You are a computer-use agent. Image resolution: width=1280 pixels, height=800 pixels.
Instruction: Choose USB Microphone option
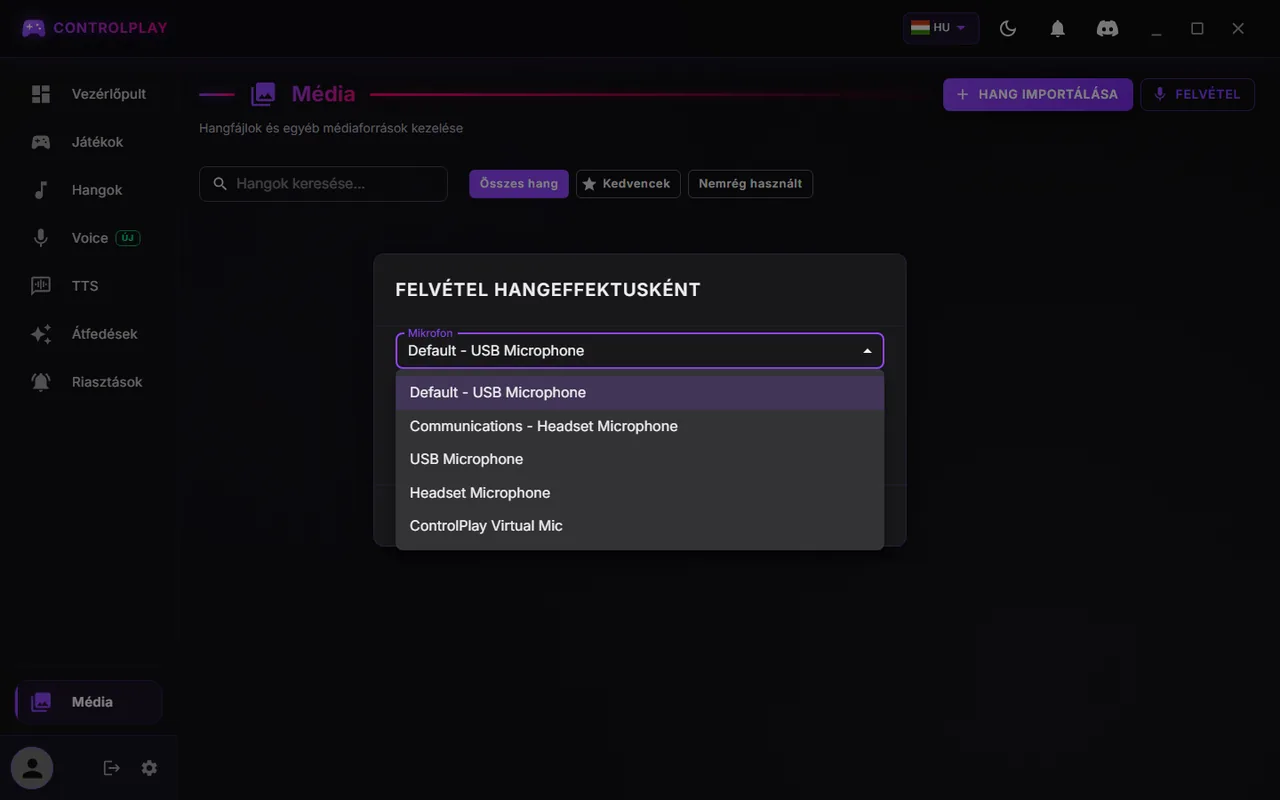[640, 459]
